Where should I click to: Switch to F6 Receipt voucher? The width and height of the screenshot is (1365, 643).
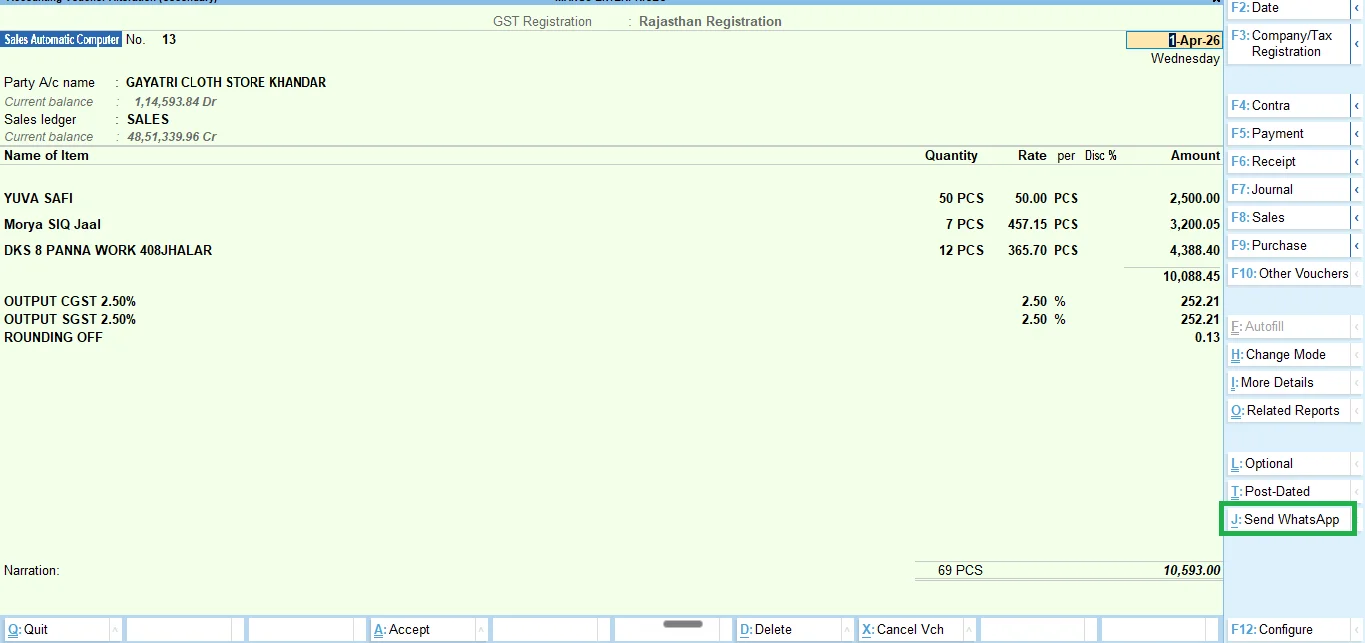point(1289,162)
